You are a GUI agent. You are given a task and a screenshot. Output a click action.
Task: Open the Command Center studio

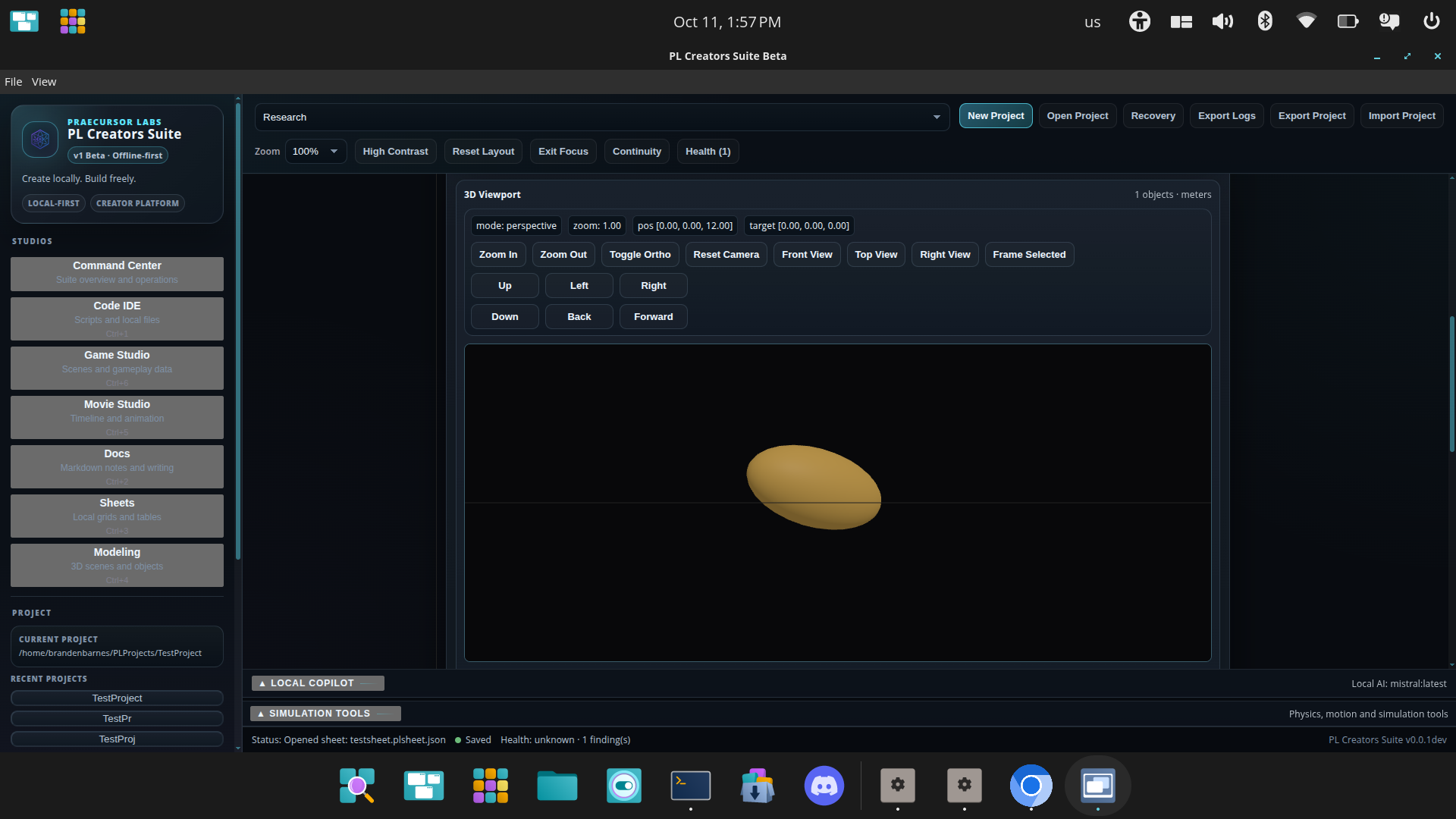pos(117,273)
